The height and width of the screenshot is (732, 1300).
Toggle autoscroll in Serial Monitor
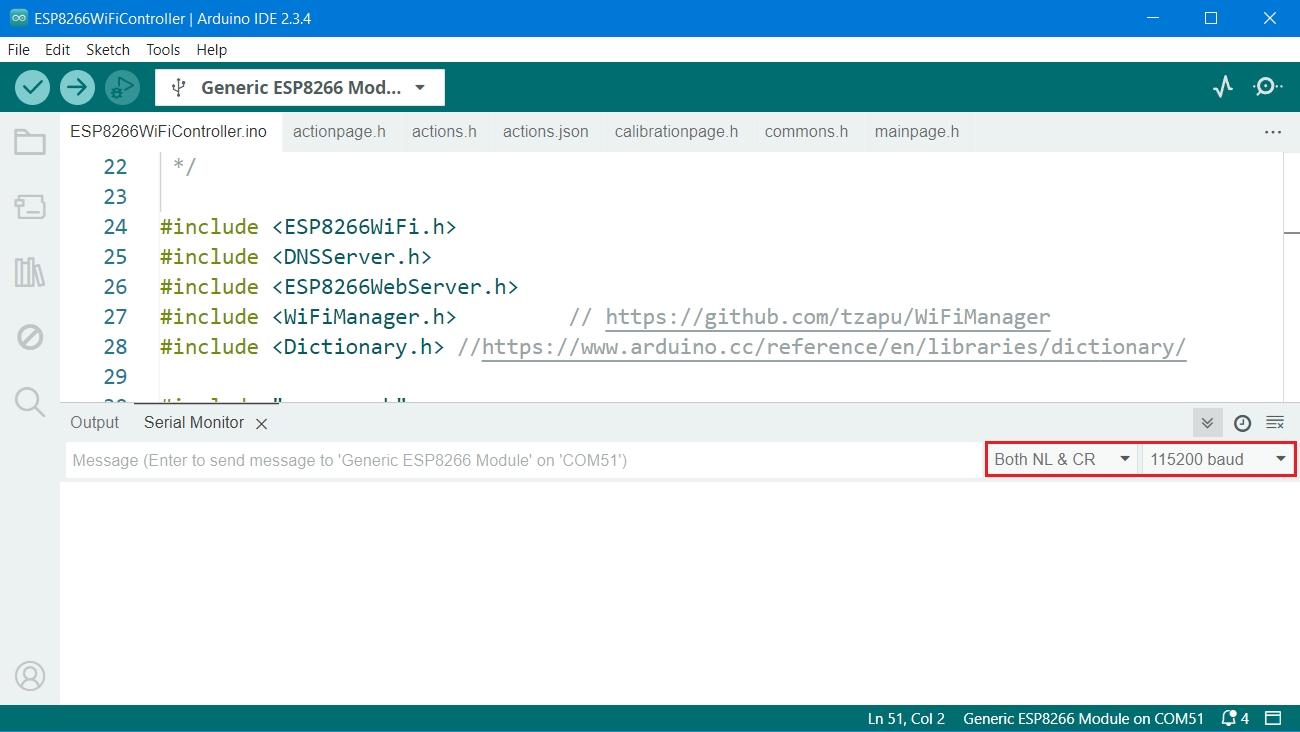point(1207,423)
